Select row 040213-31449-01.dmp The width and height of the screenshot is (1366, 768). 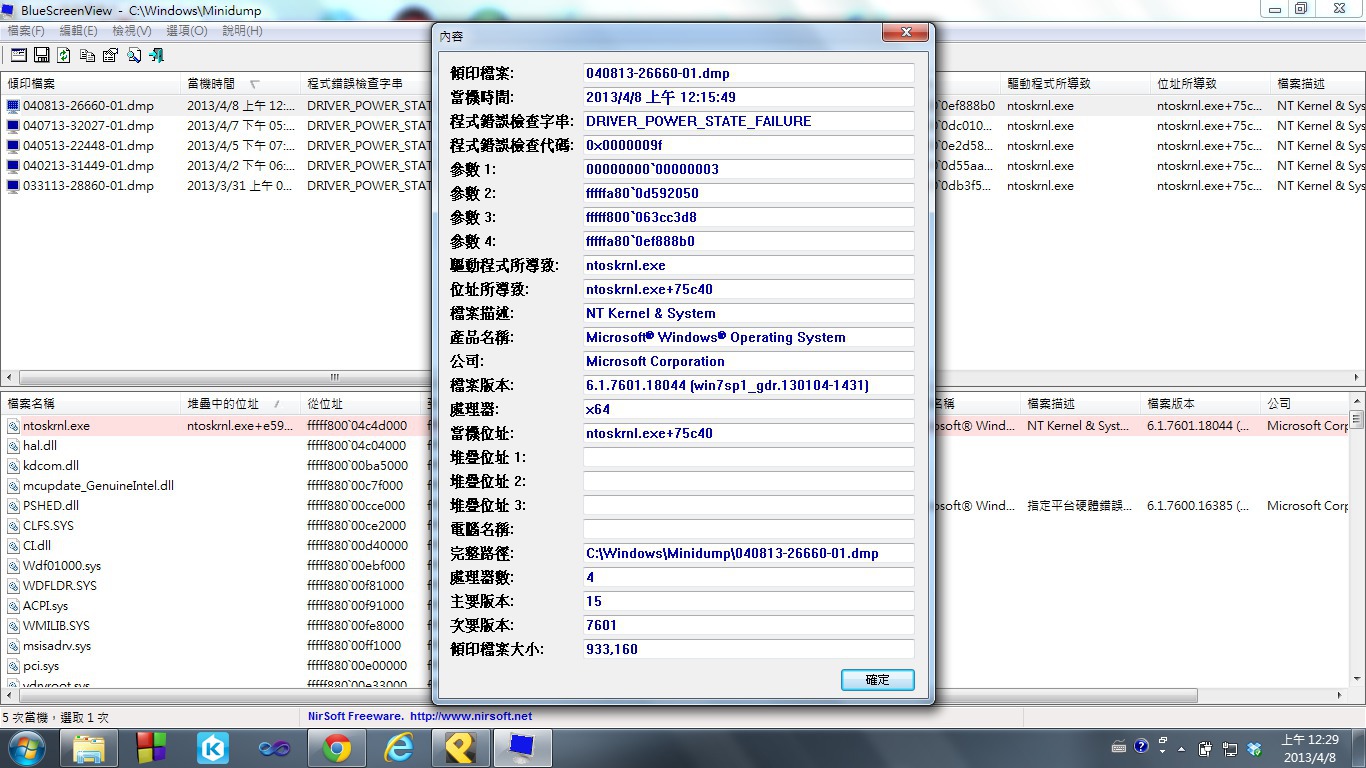click(88, 165)
